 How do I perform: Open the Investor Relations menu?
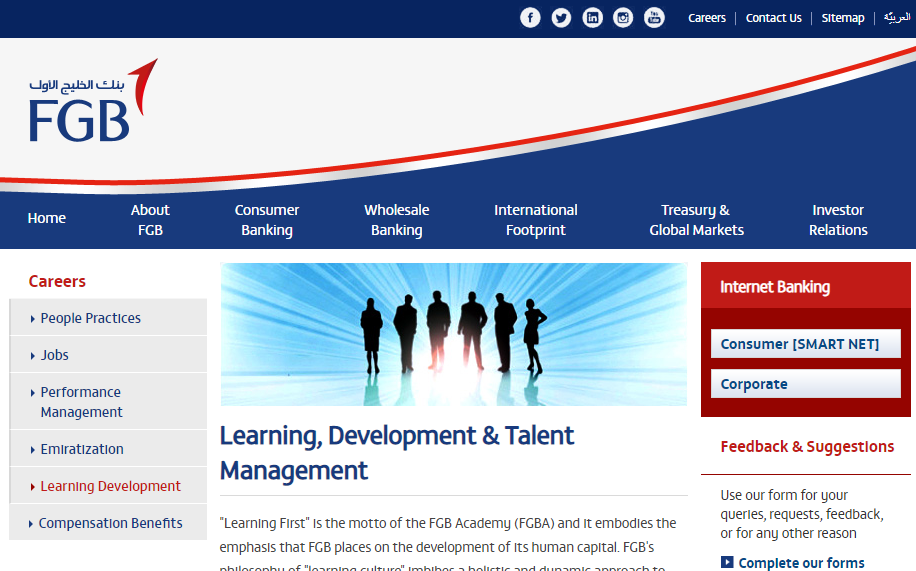[x=838, y=220]
